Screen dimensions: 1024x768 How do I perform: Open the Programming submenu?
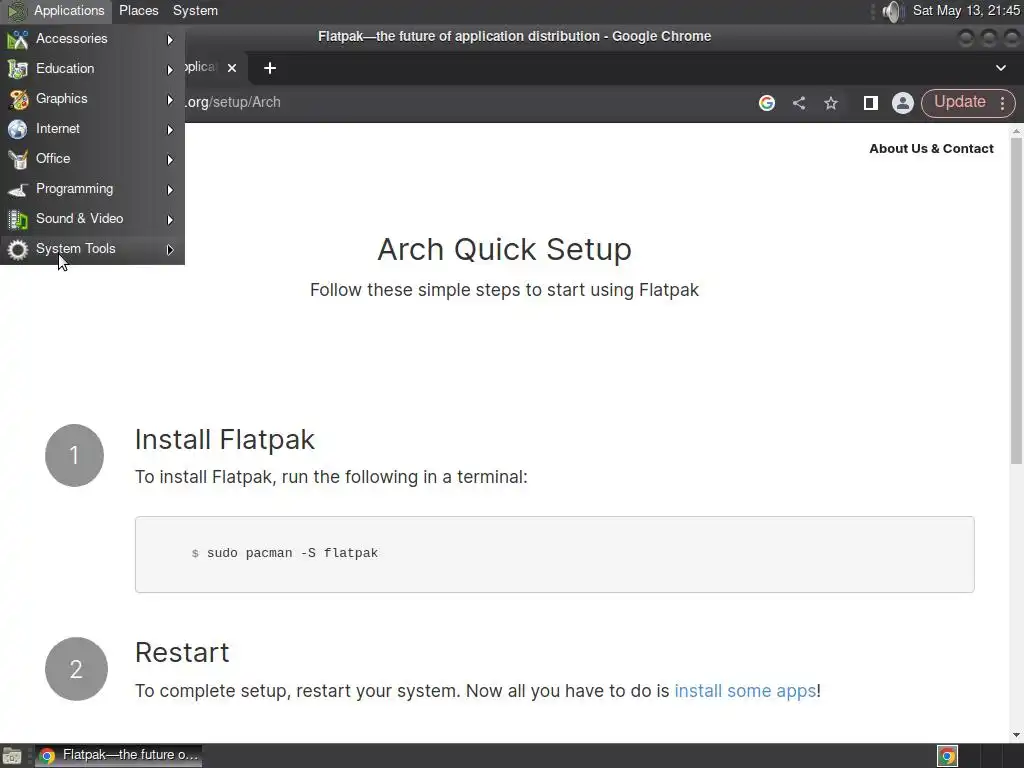92,189
